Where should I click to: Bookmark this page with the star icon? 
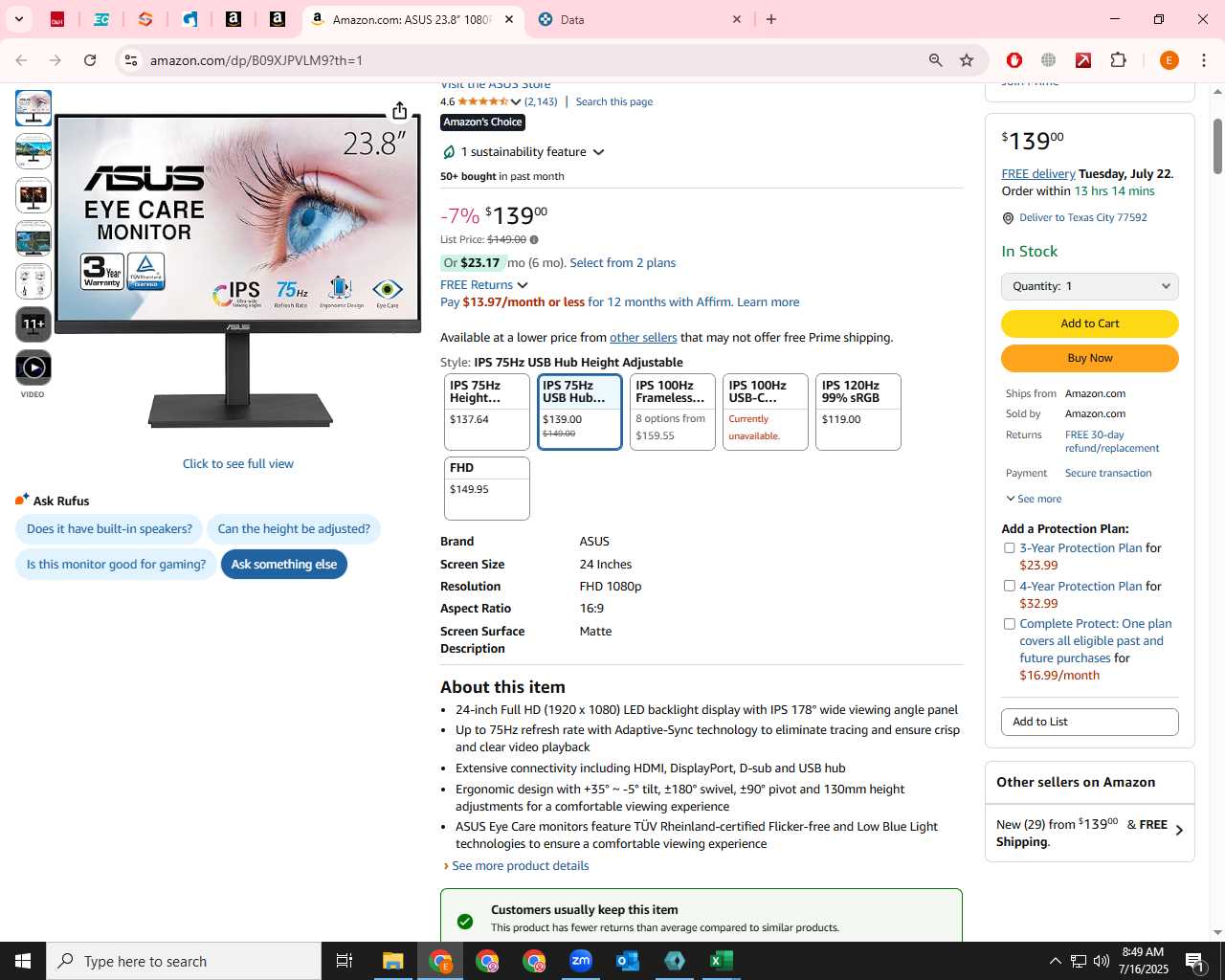967,60
